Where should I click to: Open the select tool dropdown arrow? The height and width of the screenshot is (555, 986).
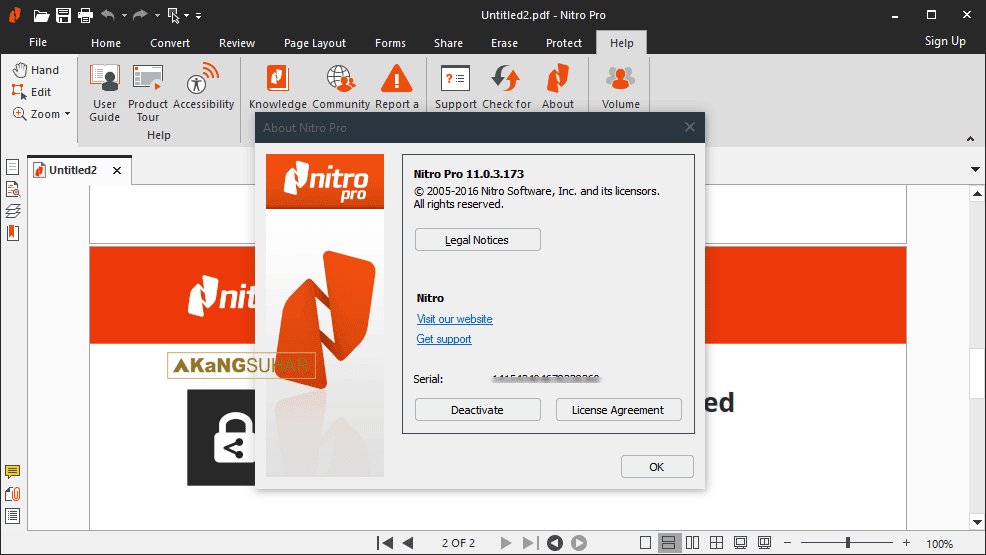[x=187, y=15]
